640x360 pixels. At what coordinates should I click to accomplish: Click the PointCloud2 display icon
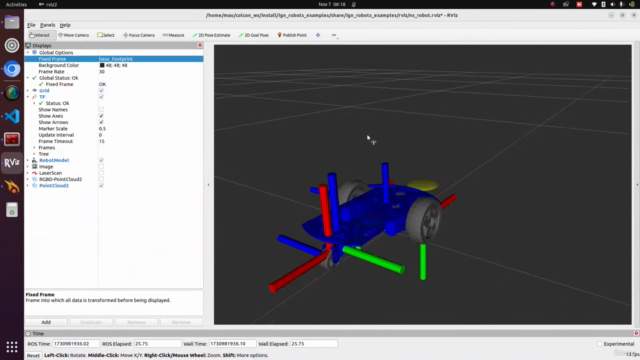[x=35, y=185]
